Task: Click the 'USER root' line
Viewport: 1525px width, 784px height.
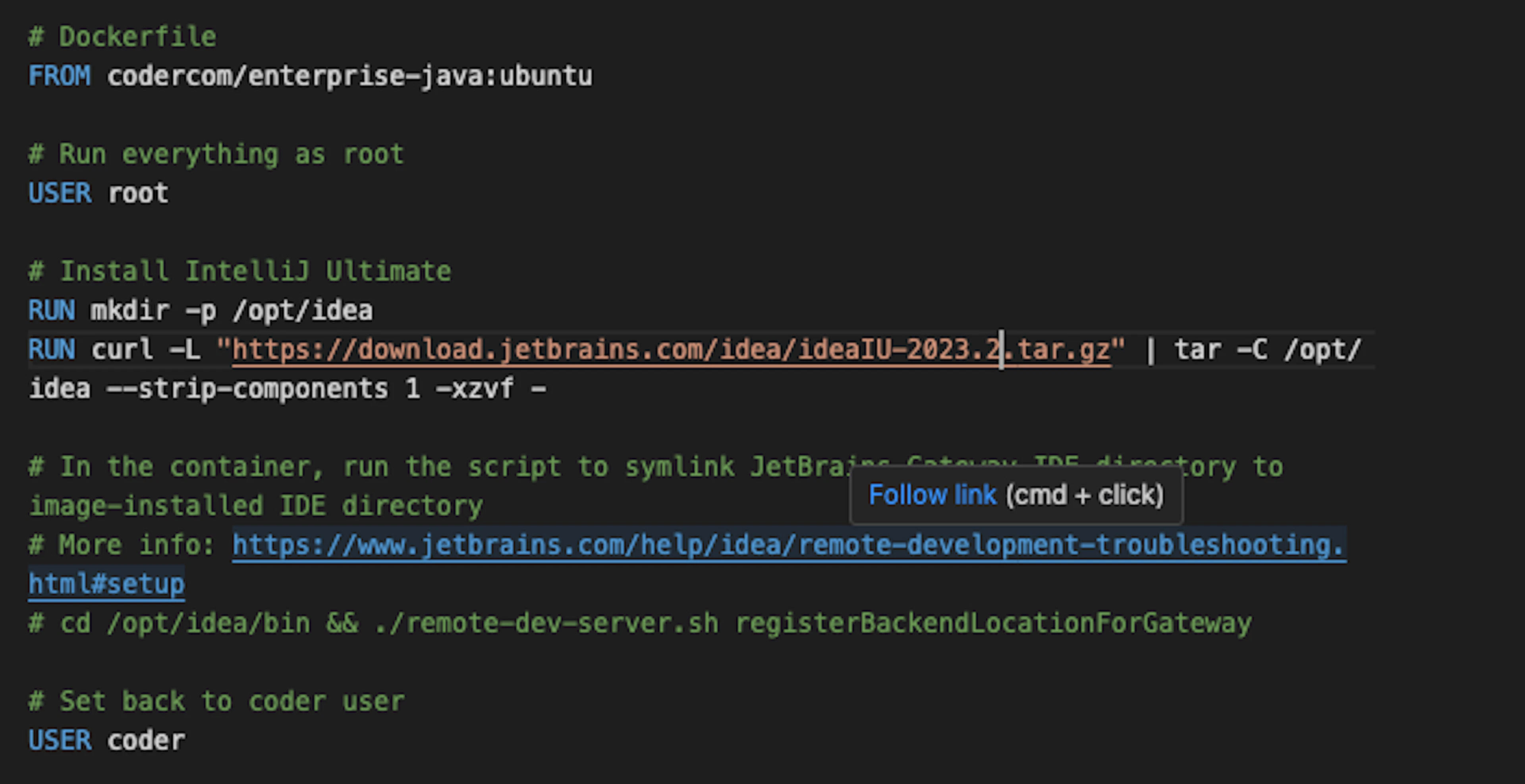Action: tap(99, 193)
